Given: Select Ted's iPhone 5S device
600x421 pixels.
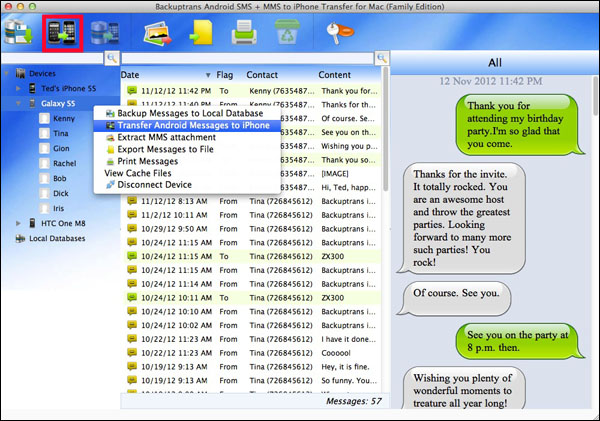Looking at the screenshot, I should [68, 88].
